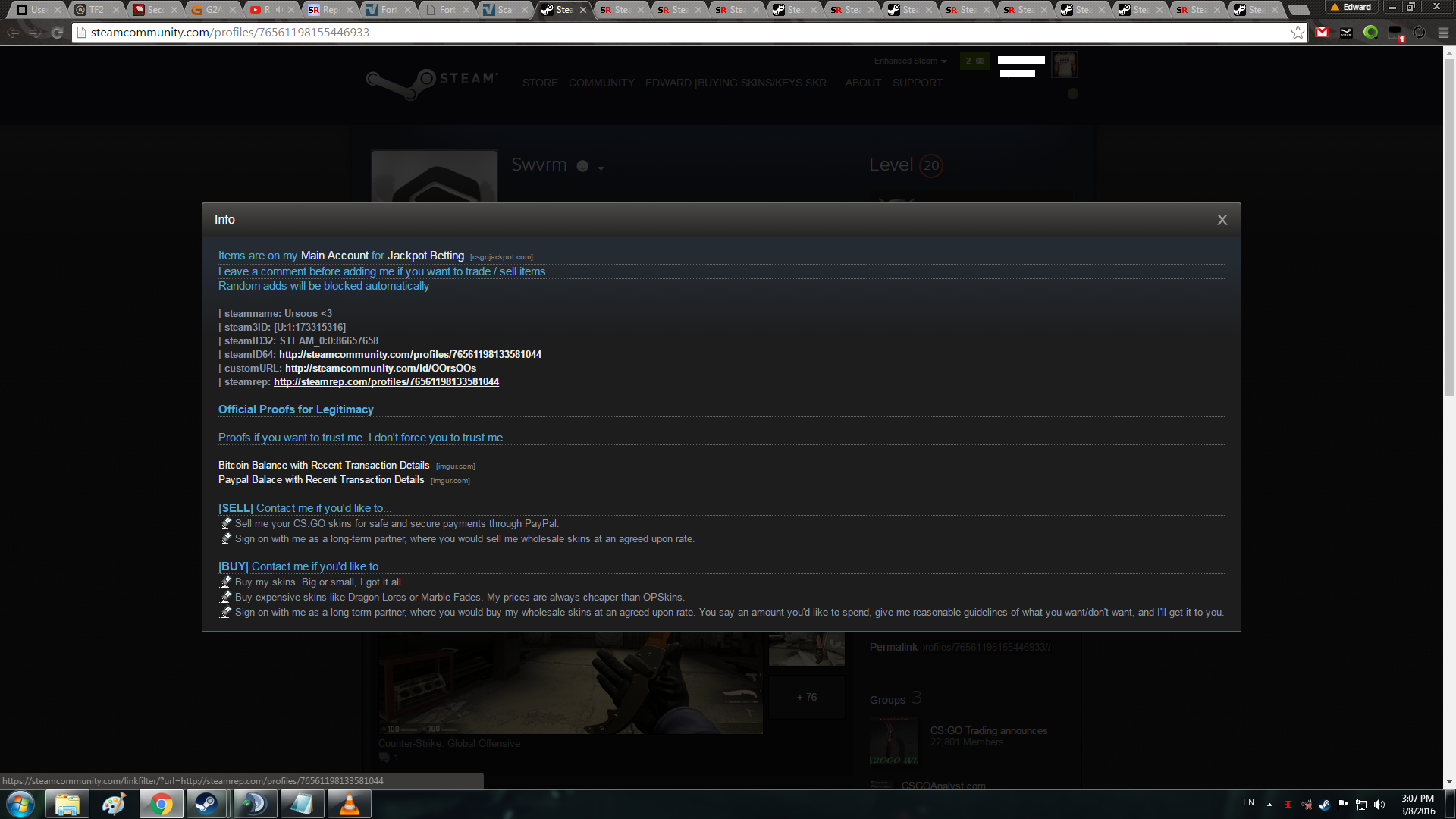
Task: Click the page vertical scrollbar
Action: coord(1449,227)
